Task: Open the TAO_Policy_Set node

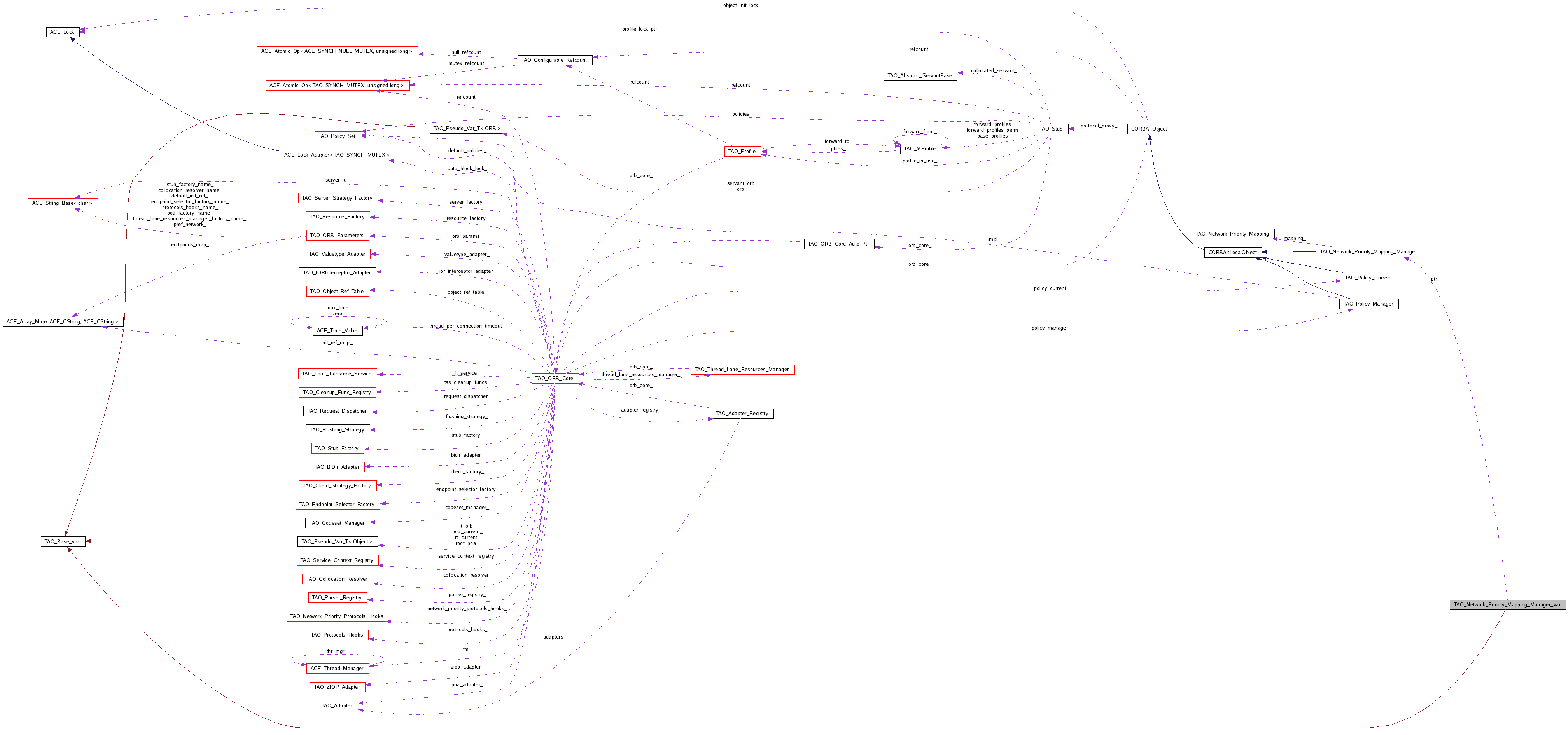Action: 337,136
